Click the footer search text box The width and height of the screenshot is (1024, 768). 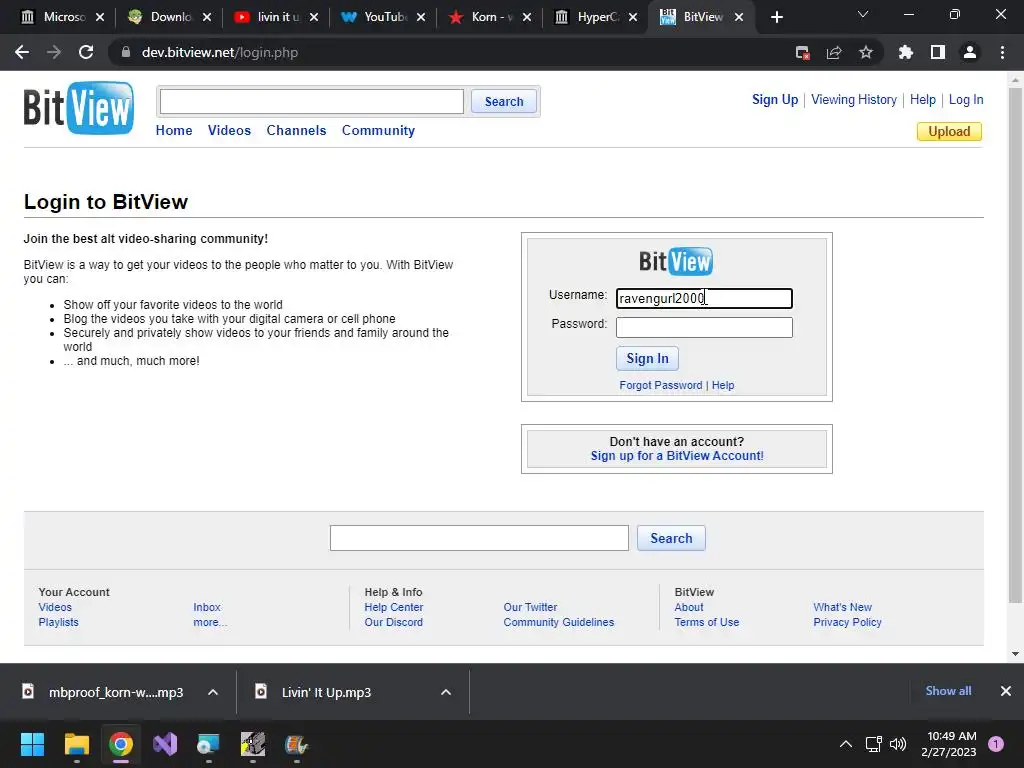point(479,538)
